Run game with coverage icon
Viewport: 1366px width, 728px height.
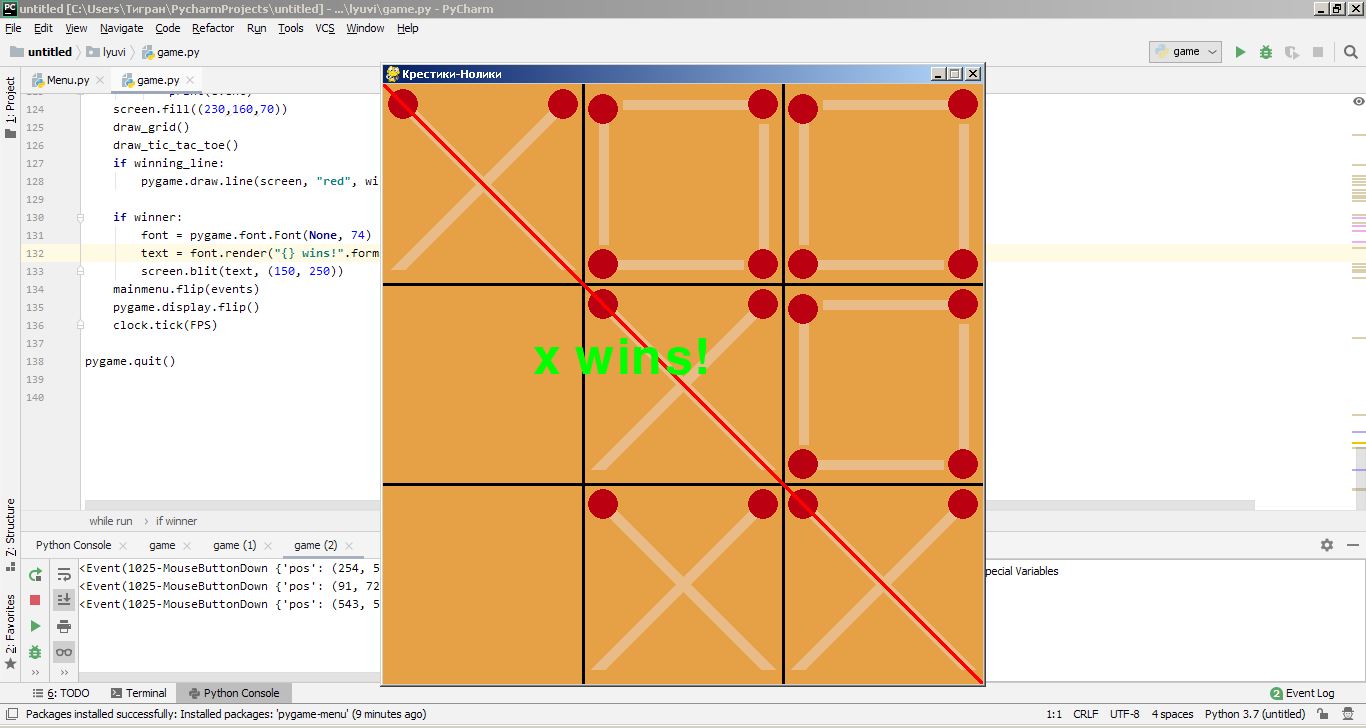click(1292, 52)
